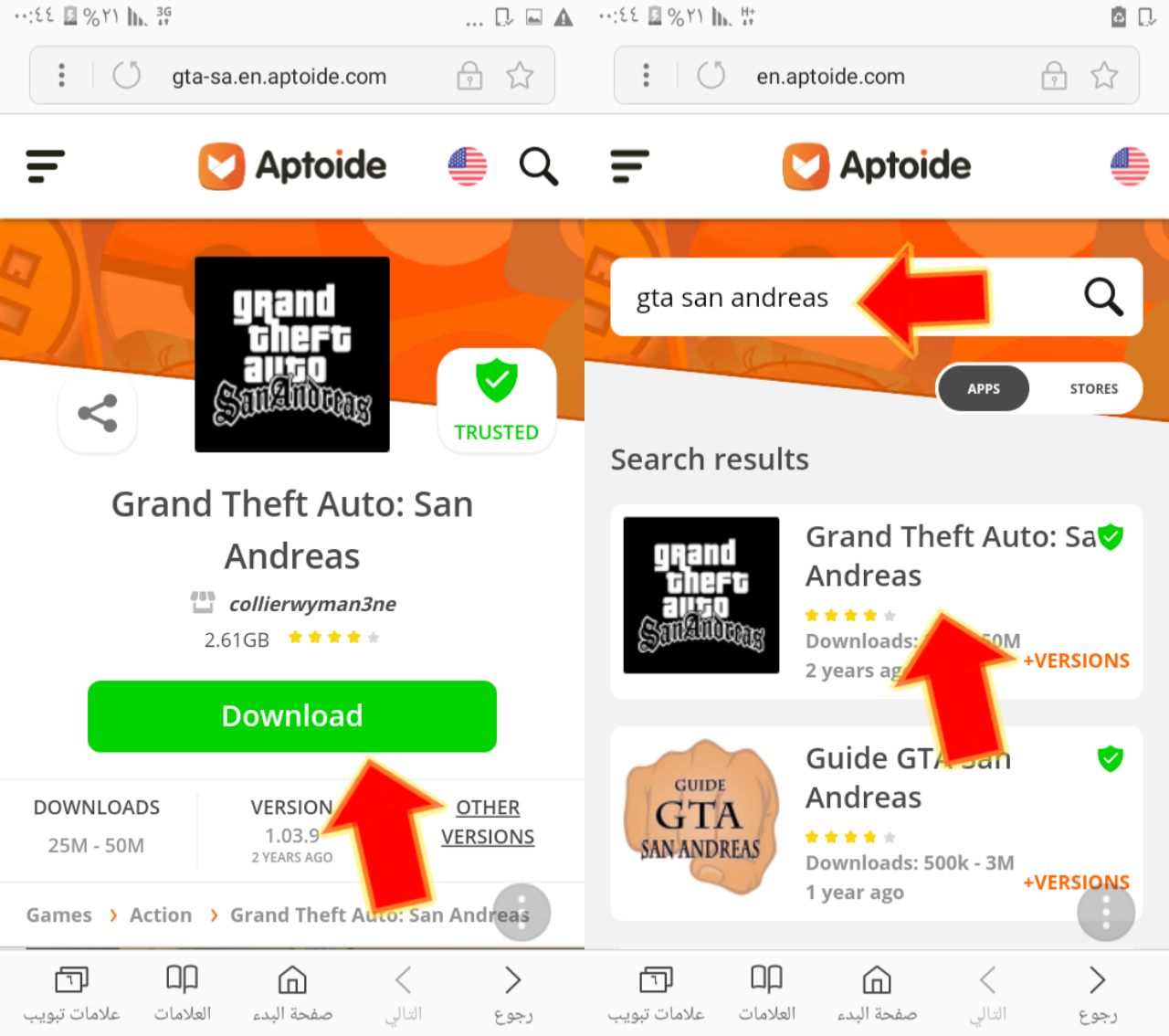
Task: Open the OTHER VERSIONS link
Action: [488, 822]
